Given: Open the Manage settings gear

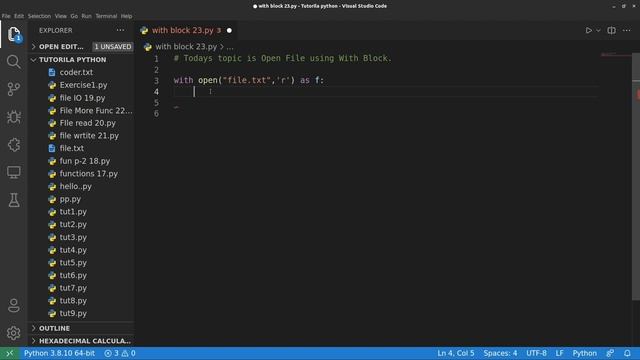Looking at the screenshot, I should click(x=13, y=333).
